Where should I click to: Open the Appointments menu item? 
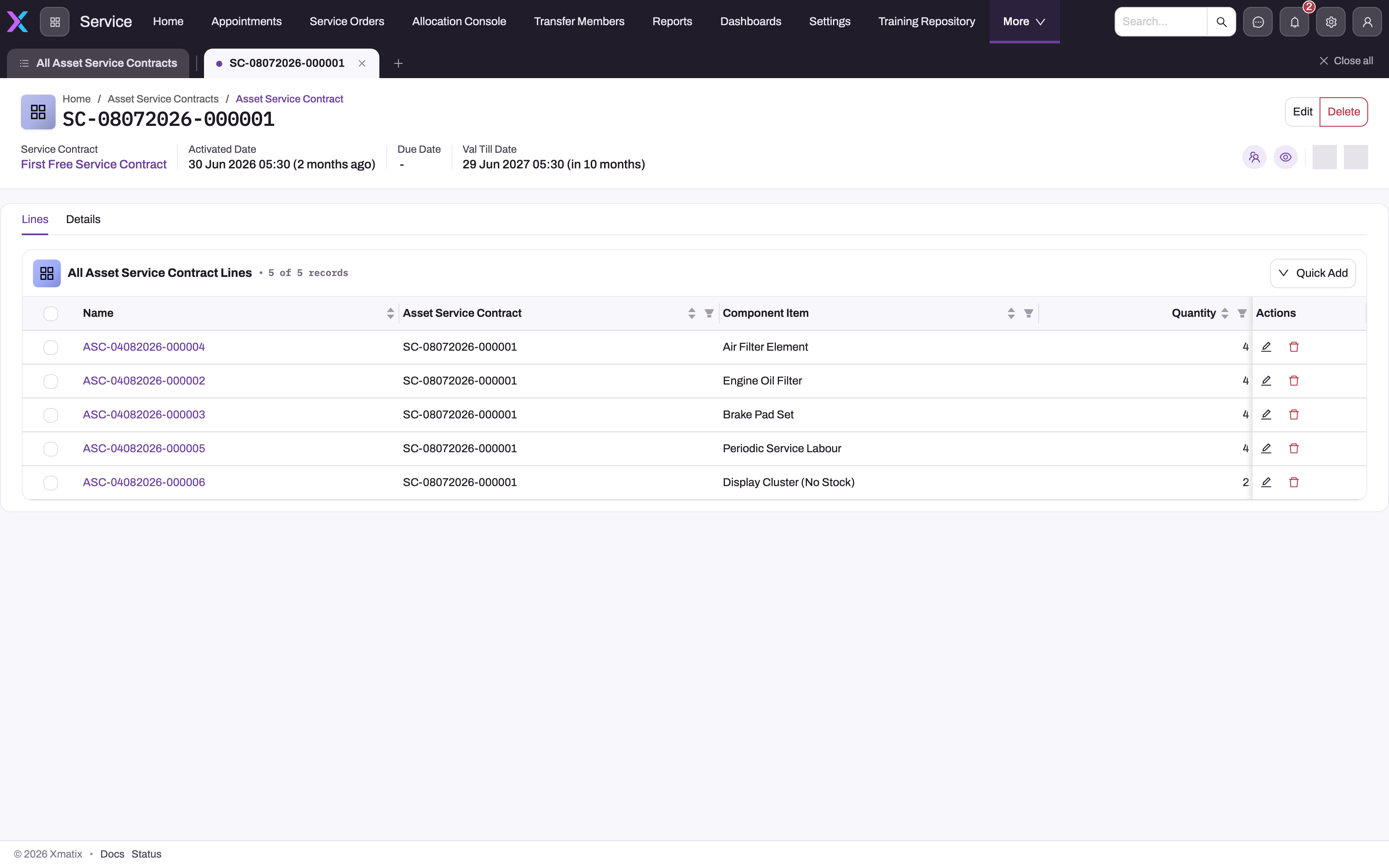(x=246, y=22)
